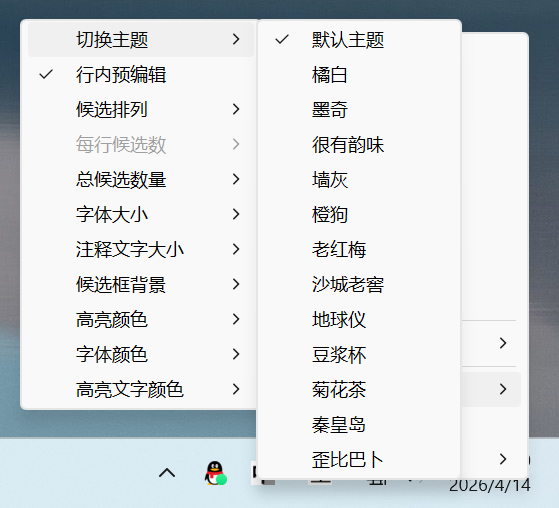Select the 橙狗 theme
559x508 pixels.
pos(359,214)
